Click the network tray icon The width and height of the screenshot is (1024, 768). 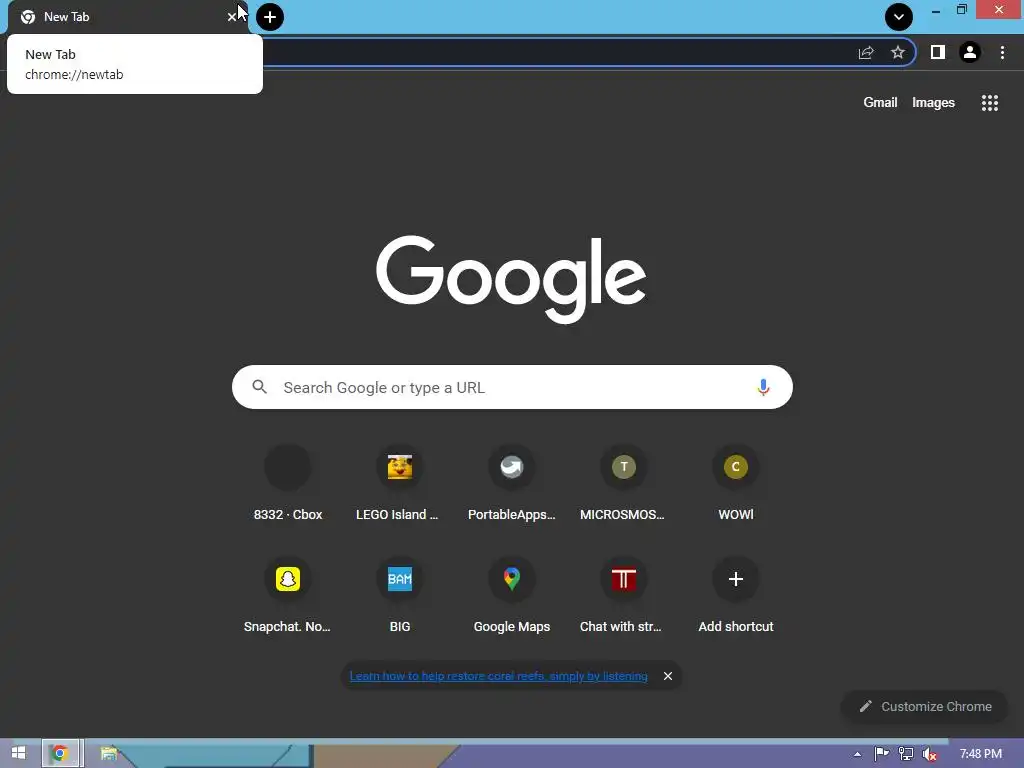pos(906,754)
